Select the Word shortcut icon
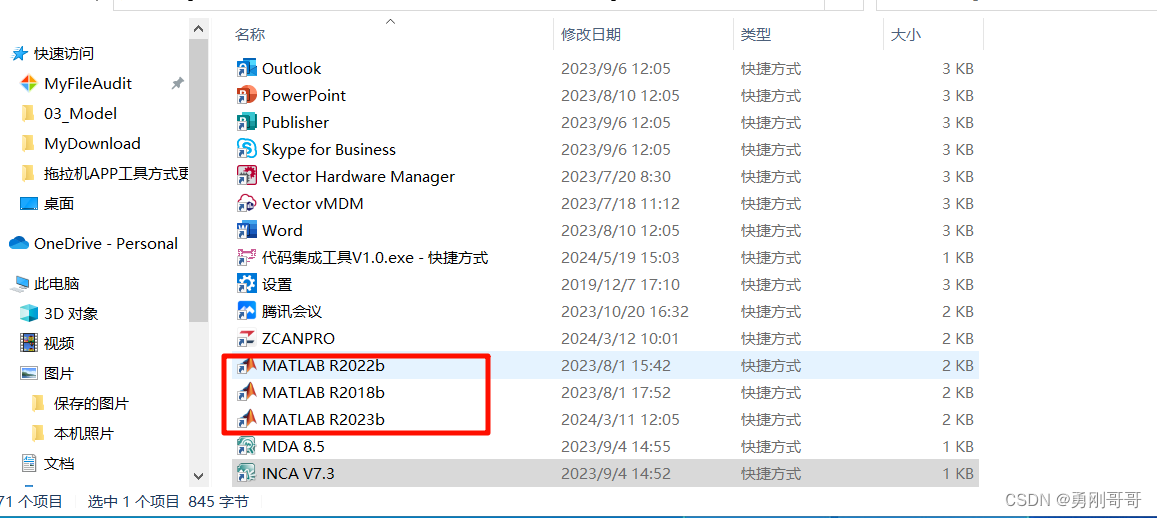This screenshot has height=518, width=1157. pos(246,230)
